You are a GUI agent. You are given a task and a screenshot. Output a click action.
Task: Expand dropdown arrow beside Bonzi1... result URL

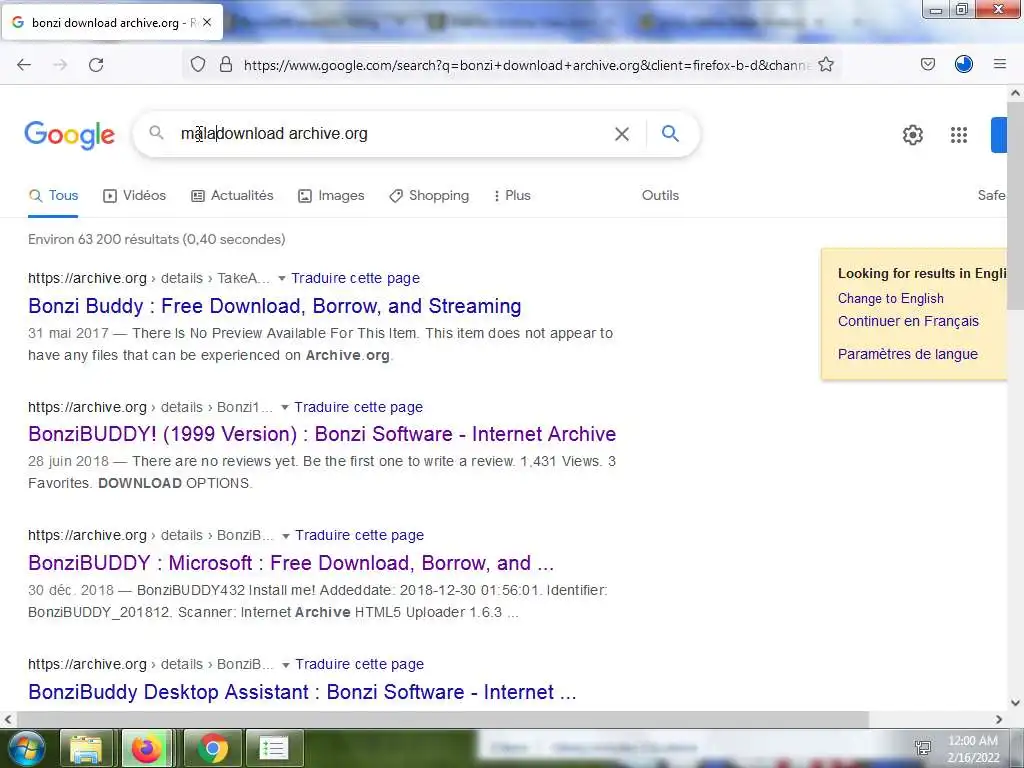pyautogui.click(x=285, y=408)
